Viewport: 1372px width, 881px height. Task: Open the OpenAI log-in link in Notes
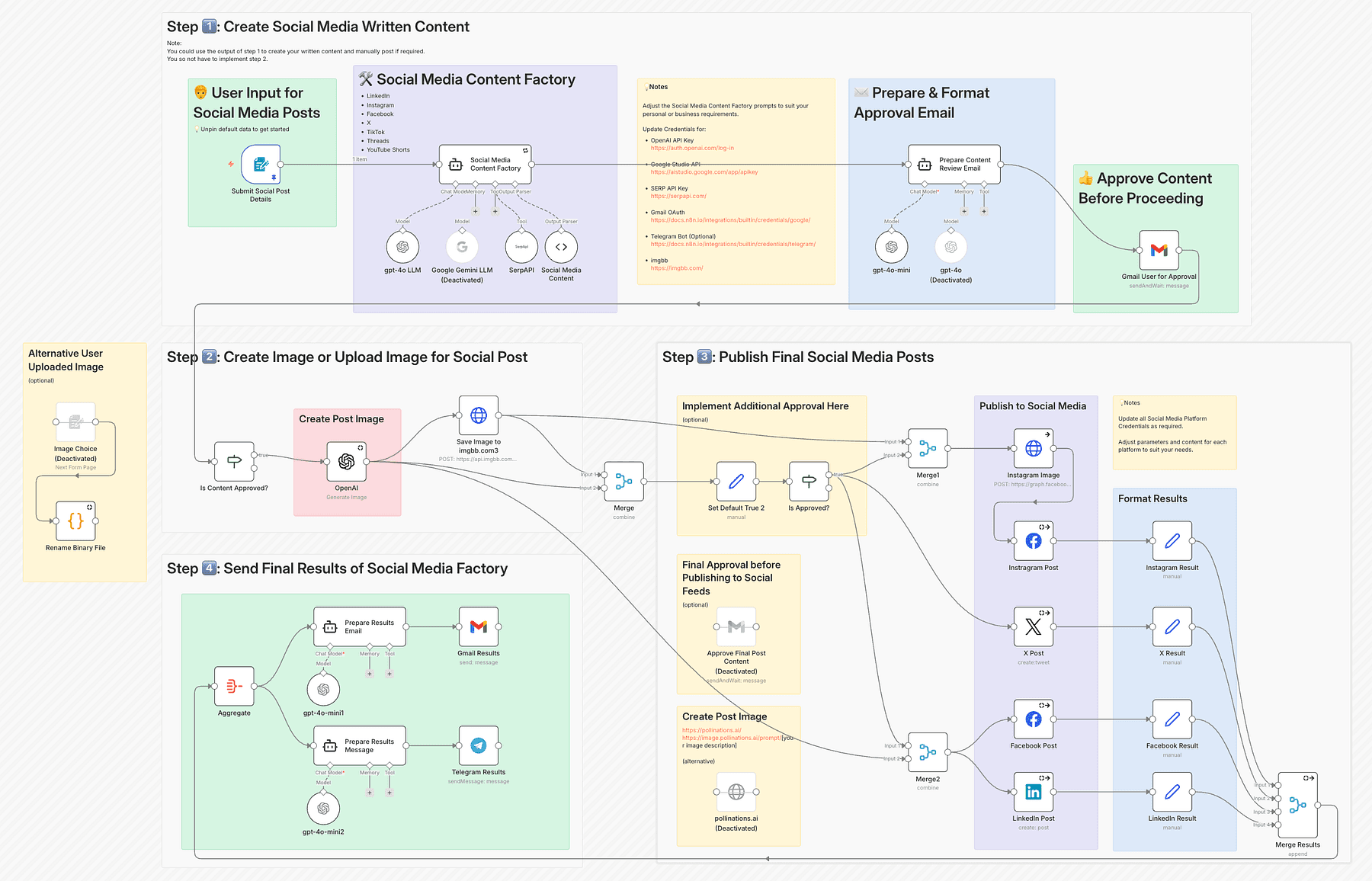[692, 149]
